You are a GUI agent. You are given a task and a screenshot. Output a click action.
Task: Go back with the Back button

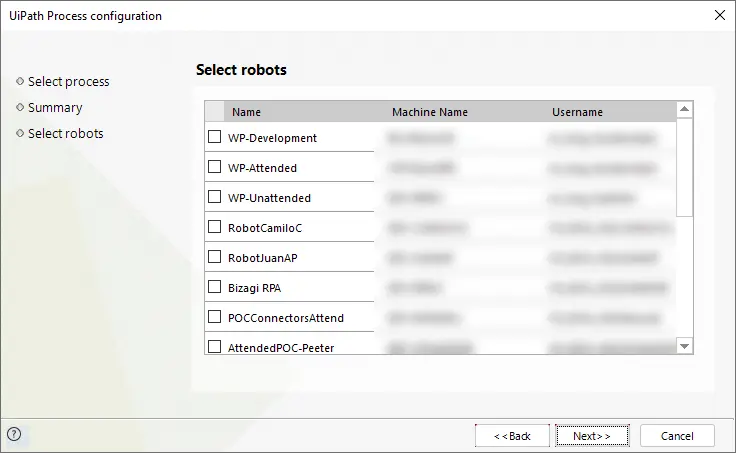click(512, 436)
